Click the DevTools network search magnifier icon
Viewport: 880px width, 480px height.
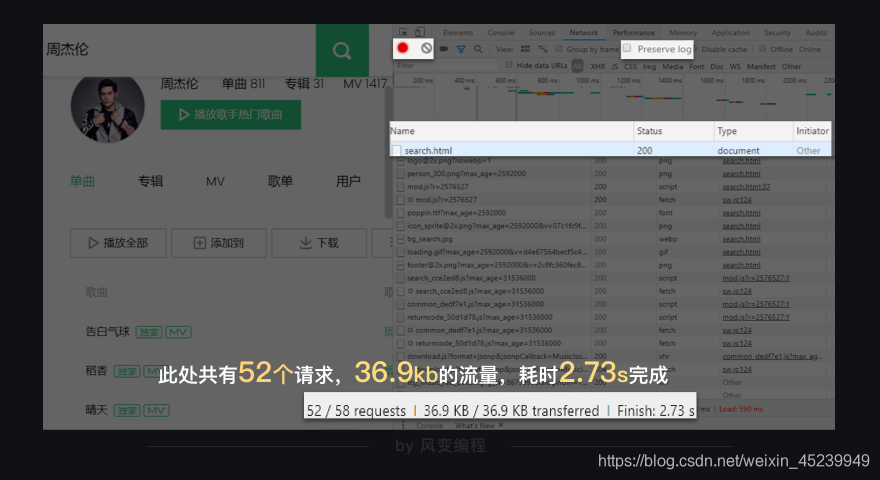(478, 49)
